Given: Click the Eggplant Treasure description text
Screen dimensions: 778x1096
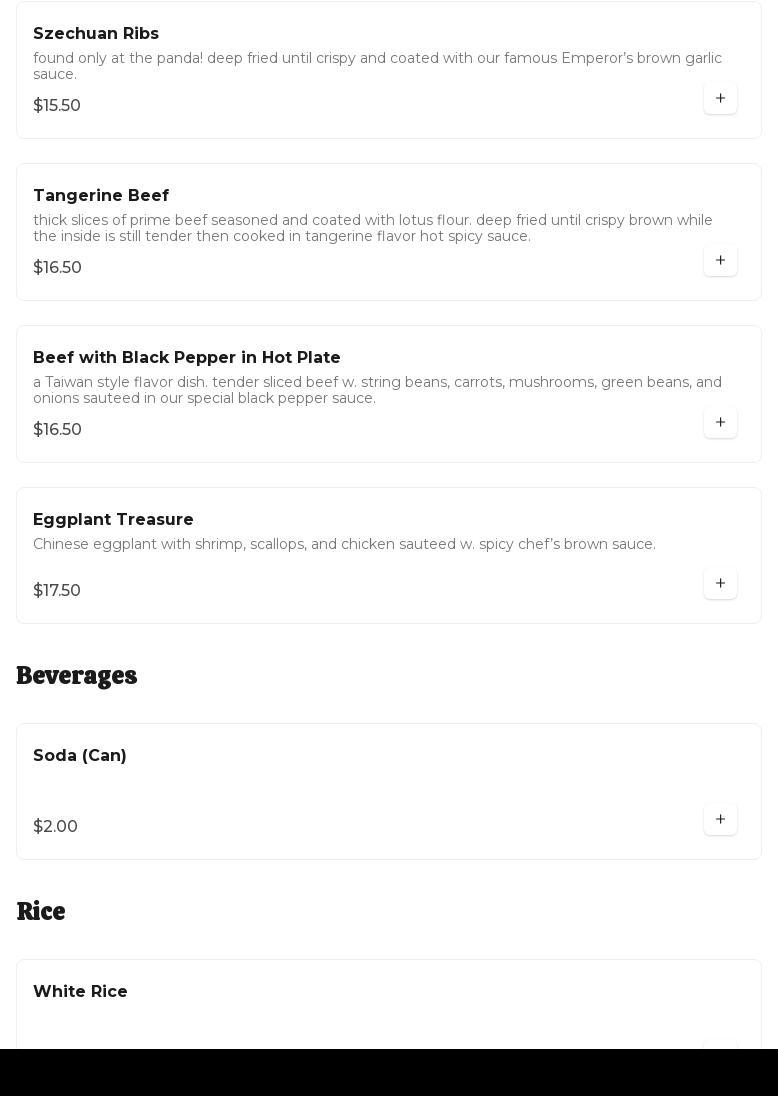Looking at the screenshot, I should tap(344, 544).
